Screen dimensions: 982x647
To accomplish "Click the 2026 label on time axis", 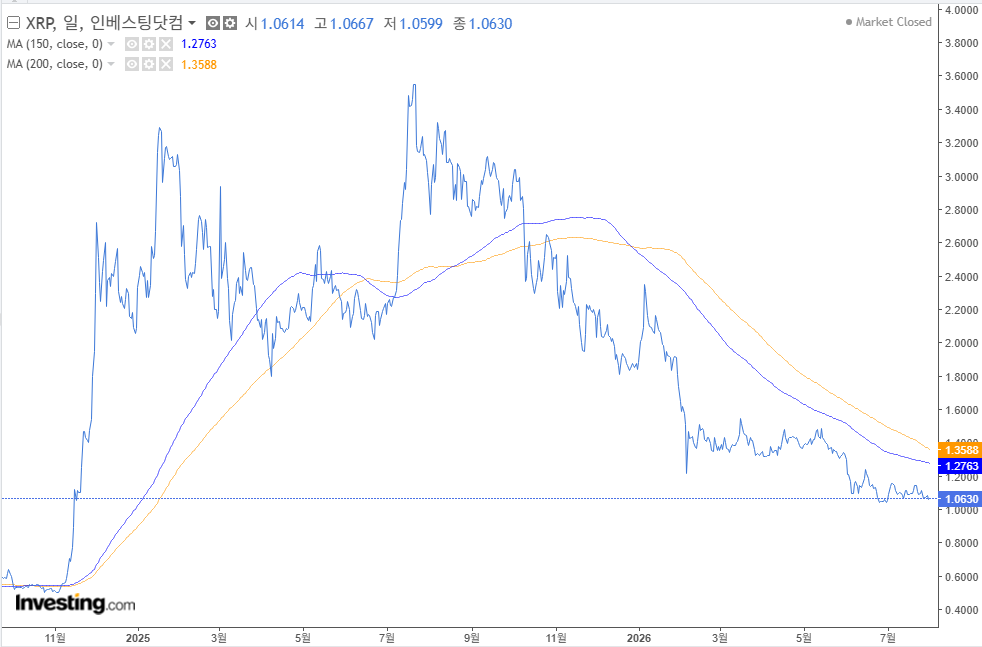I will tap(639, 638).
